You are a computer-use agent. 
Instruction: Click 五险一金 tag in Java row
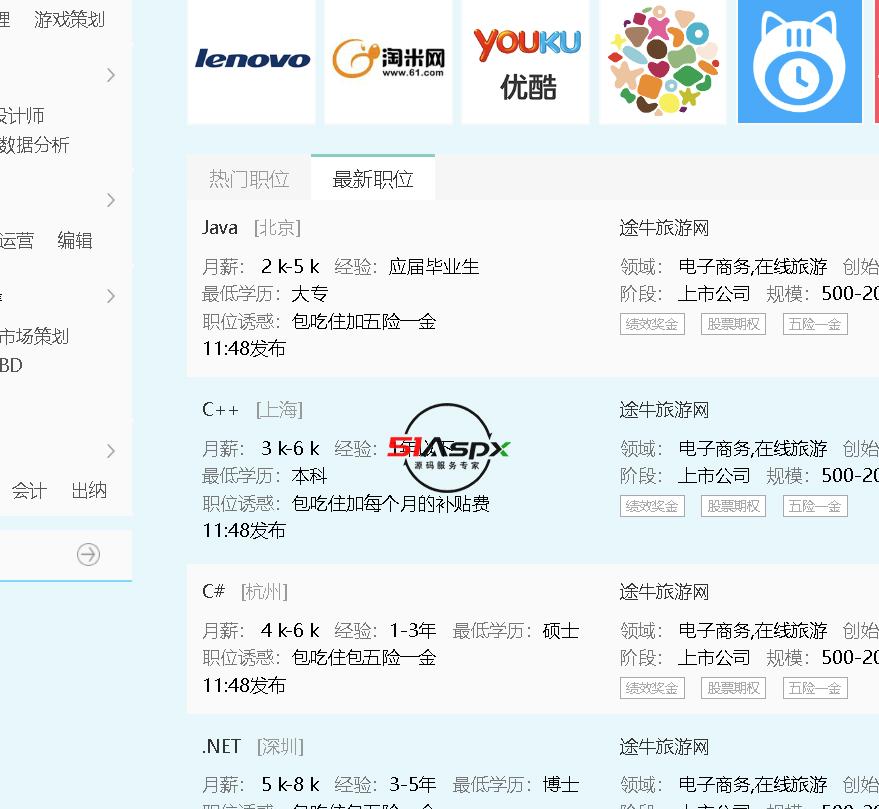pyautogui.click(x=815, y=324)
